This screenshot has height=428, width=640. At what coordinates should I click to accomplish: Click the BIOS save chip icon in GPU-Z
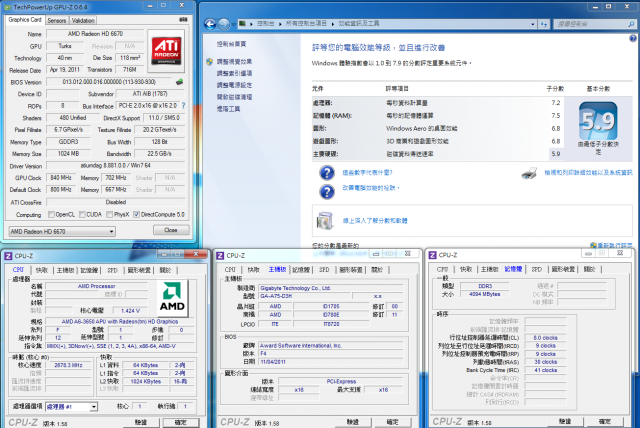click(179, 82)
